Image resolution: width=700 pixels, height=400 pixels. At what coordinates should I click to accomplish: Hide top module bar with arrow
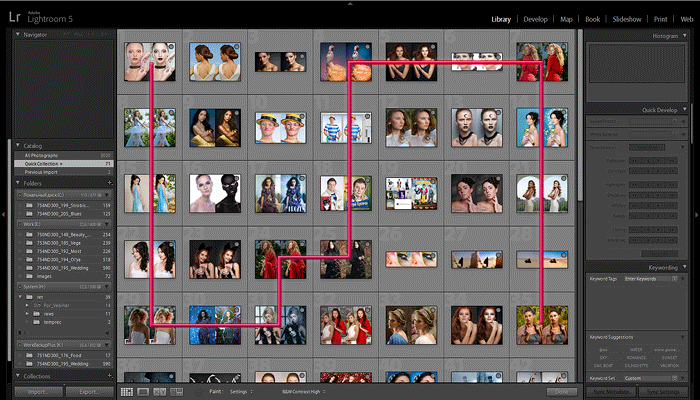(350, 3)
